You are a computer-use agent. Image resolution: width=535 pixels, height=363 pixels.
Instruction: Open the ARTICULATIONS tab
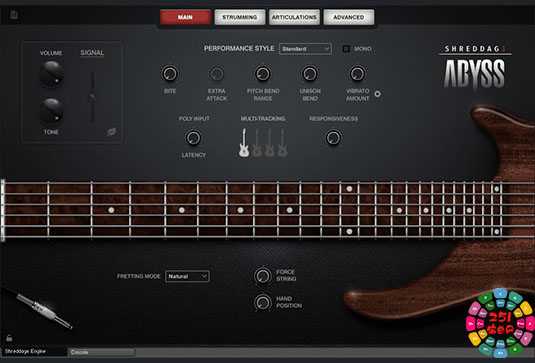tap(294, 17)
